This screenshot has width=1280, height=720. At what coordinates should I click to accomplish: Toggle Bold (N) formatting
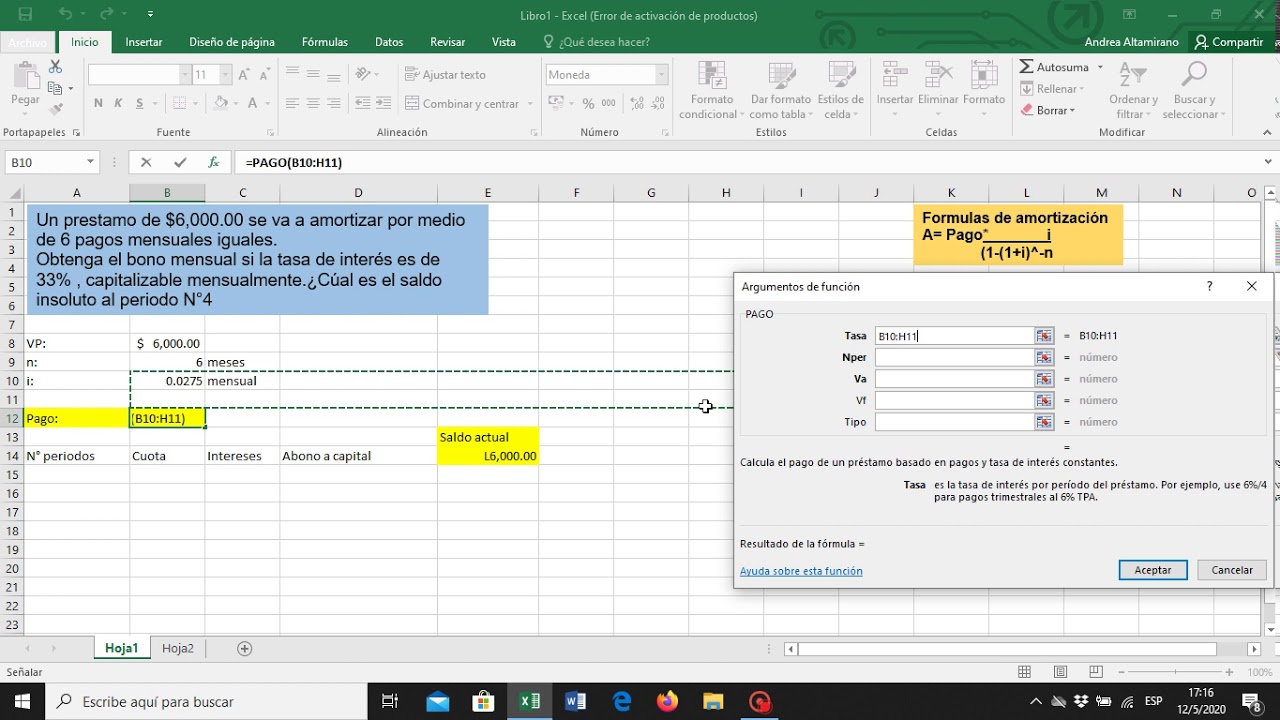click(x=98, y=103)
